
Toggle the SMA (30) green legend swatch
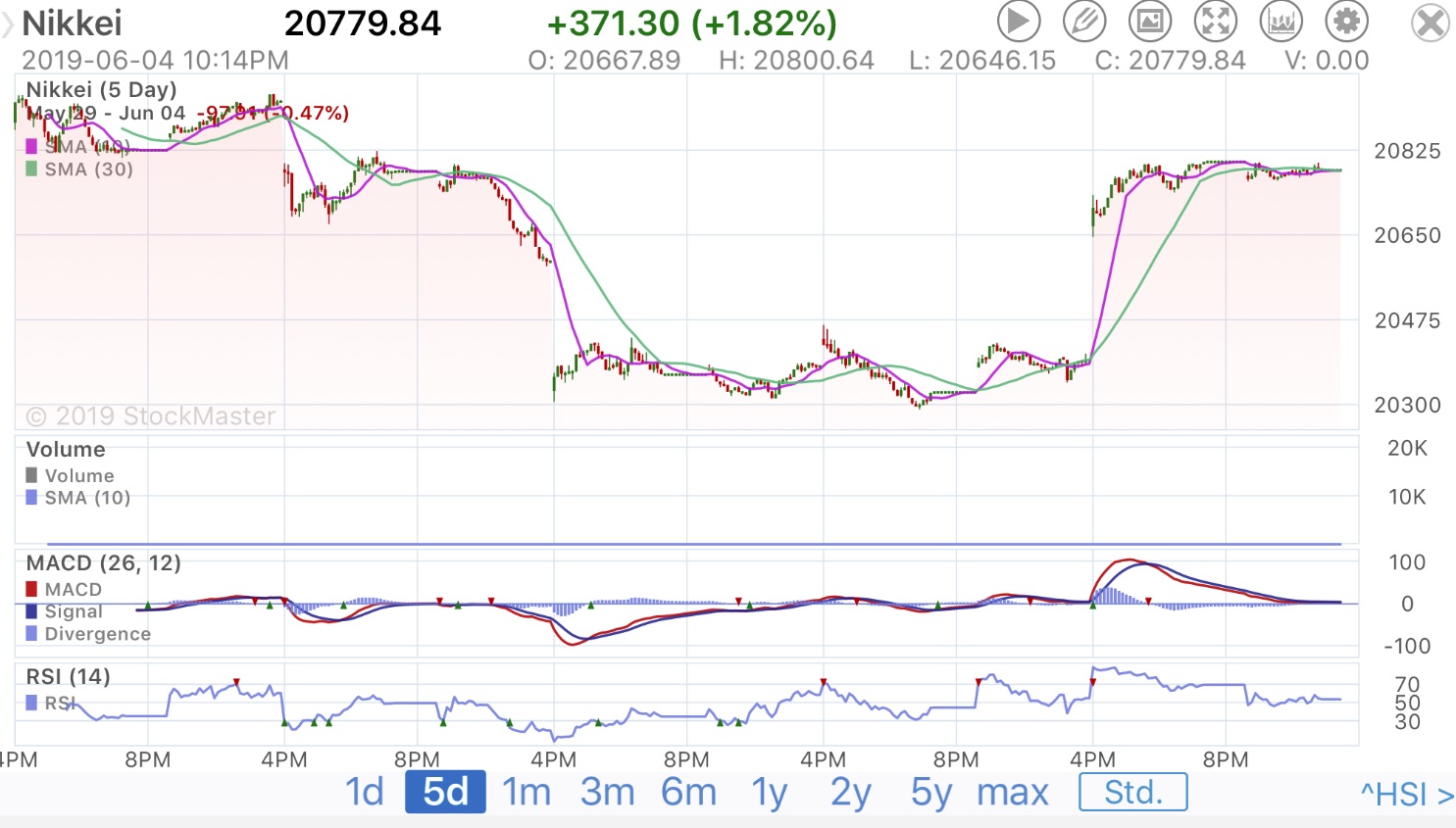[x=31, y=169]
